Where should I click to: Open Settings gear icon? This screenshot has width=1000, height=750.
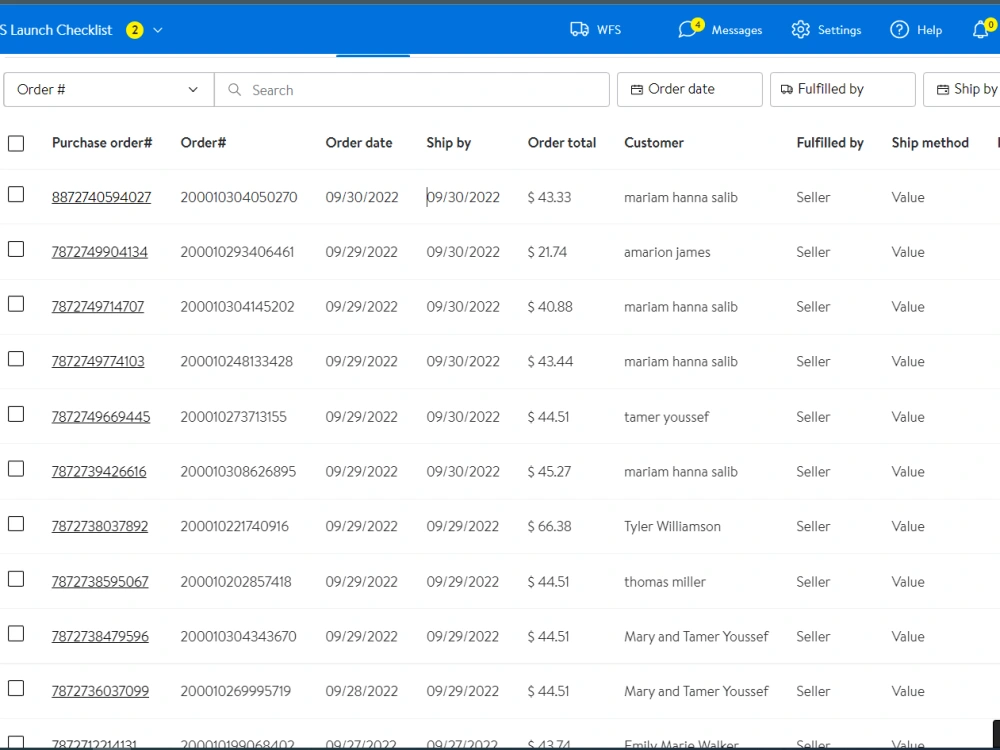[x=800, y=29]
